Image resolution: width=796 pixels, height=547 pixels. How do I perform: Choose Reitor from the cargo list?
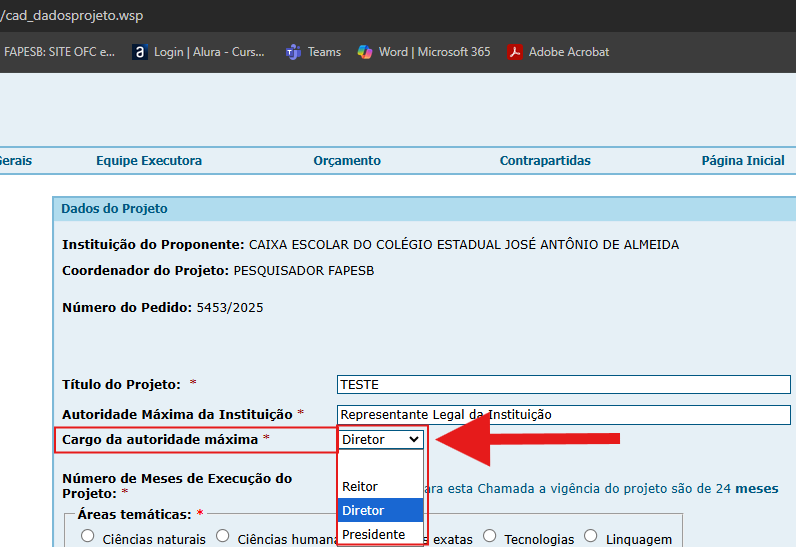(x=360, y=487)
